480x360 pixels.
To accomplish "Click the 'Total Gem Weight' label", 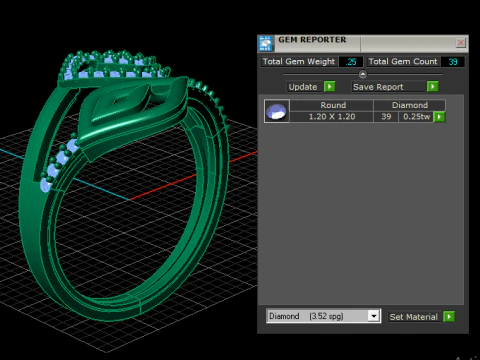I will point(299,62).
